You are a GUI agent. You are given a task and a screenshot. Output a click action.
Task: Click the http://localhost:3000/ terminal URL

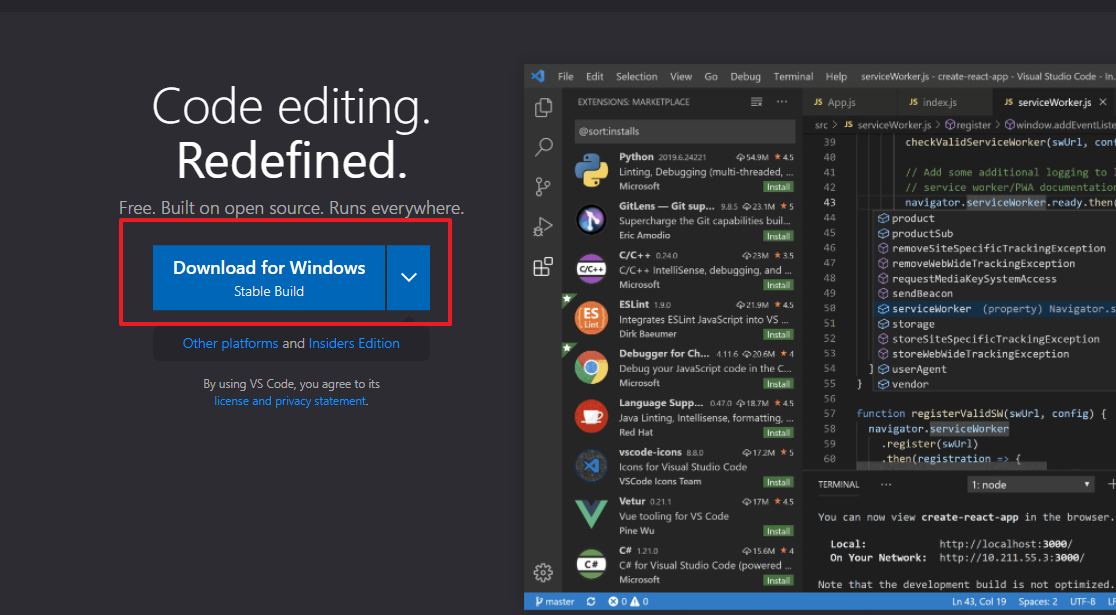(x=1006, y=543)
